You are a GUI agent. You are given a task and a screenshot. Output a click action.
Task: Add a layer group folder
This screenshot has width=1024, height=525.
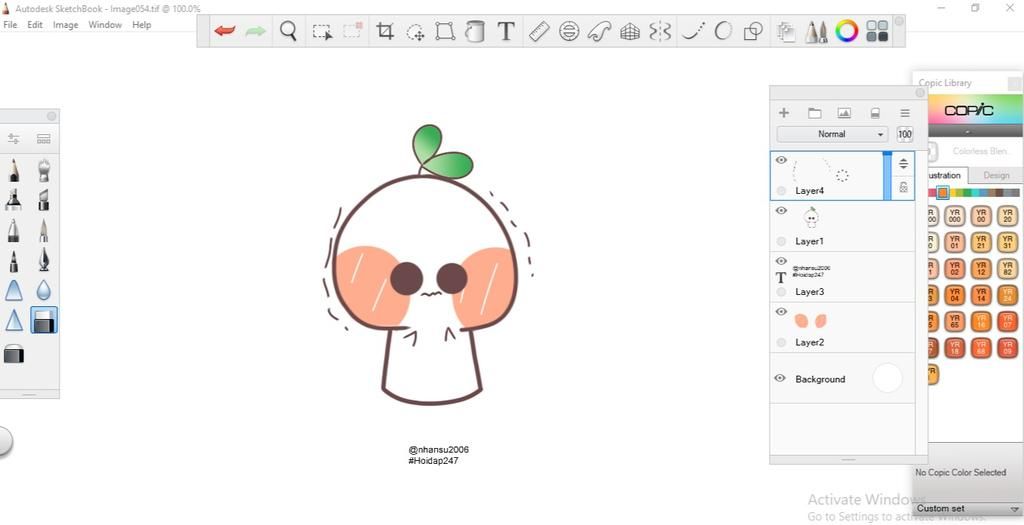(x=814, y=113)
